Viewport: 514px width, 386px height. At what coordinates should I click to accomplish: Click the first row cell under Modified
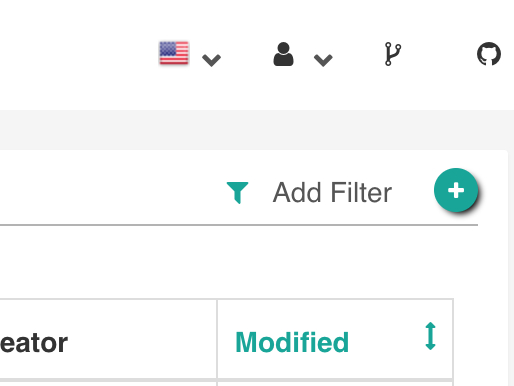(335, 383)
